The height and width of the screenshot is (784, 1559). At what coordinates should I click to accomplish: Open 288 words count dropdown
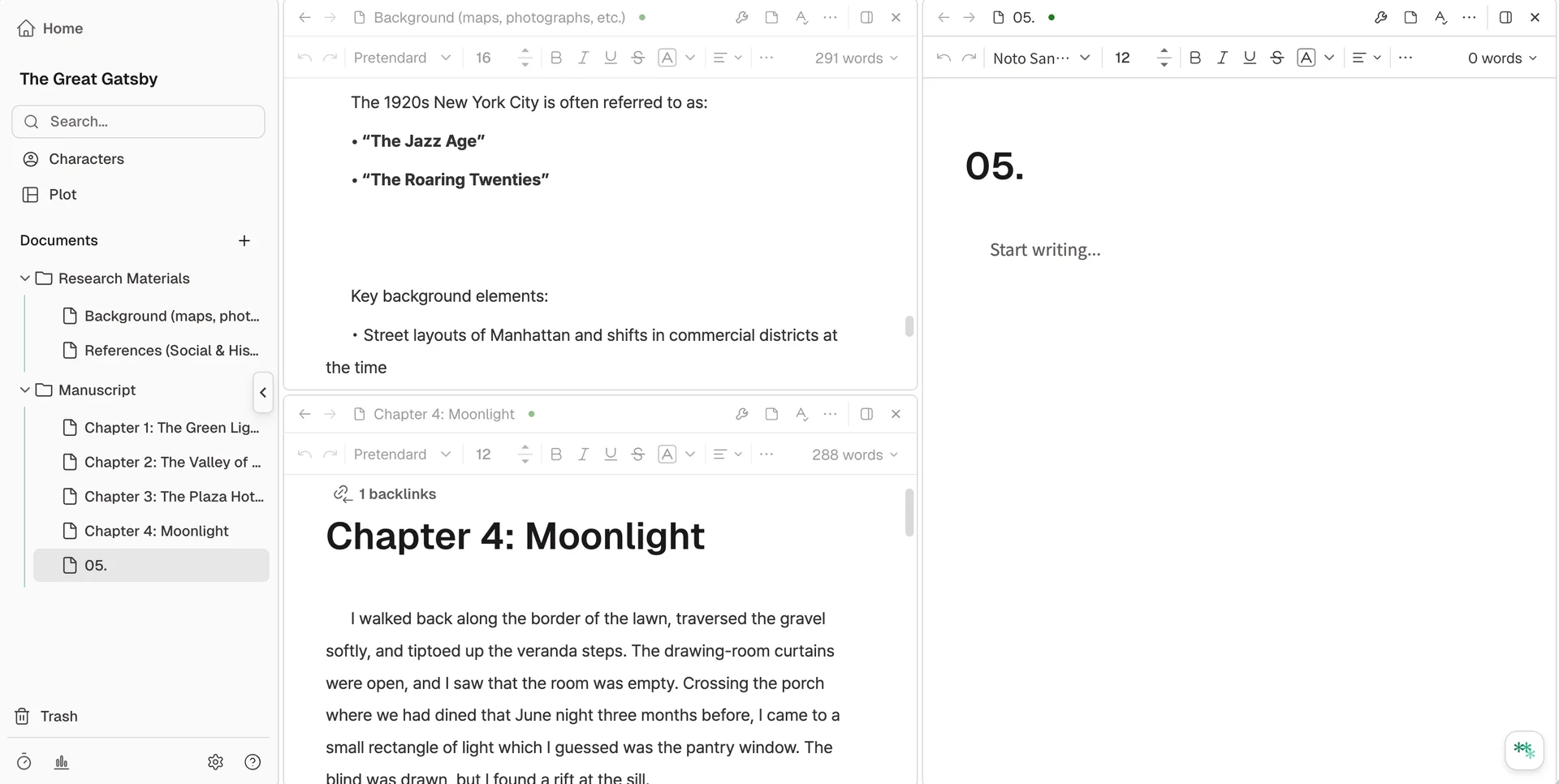click(855, 454)
